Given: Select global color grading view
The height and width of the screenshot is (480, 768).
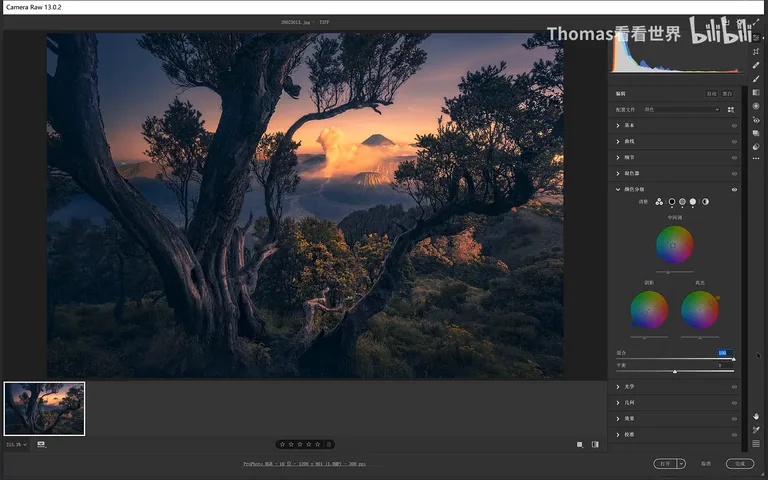Looking at the screenshot, I should 705,202.
